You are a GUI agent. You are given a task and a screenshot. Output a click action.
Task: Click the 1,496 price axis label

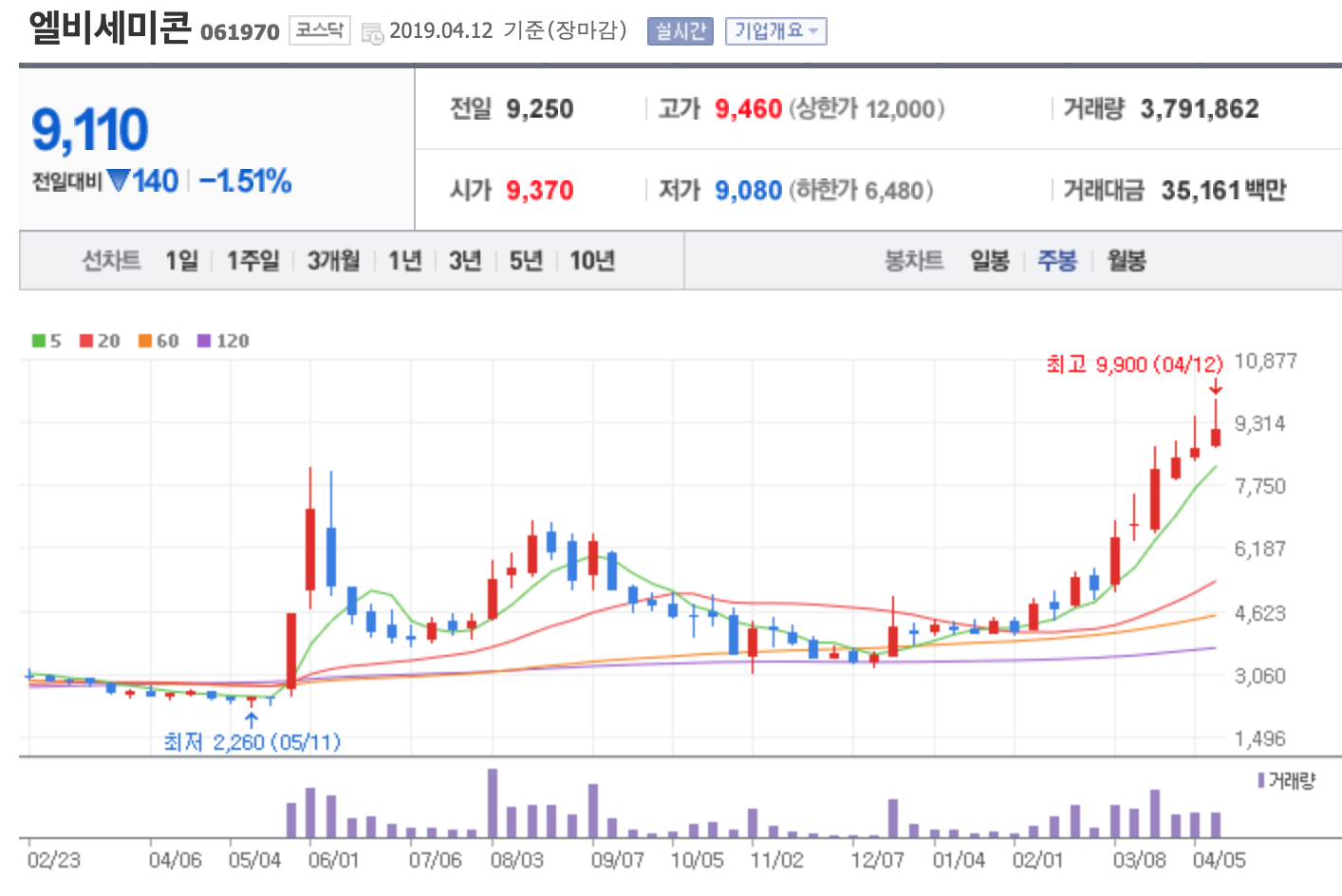pyautogui.click(x=1260, y=738)
